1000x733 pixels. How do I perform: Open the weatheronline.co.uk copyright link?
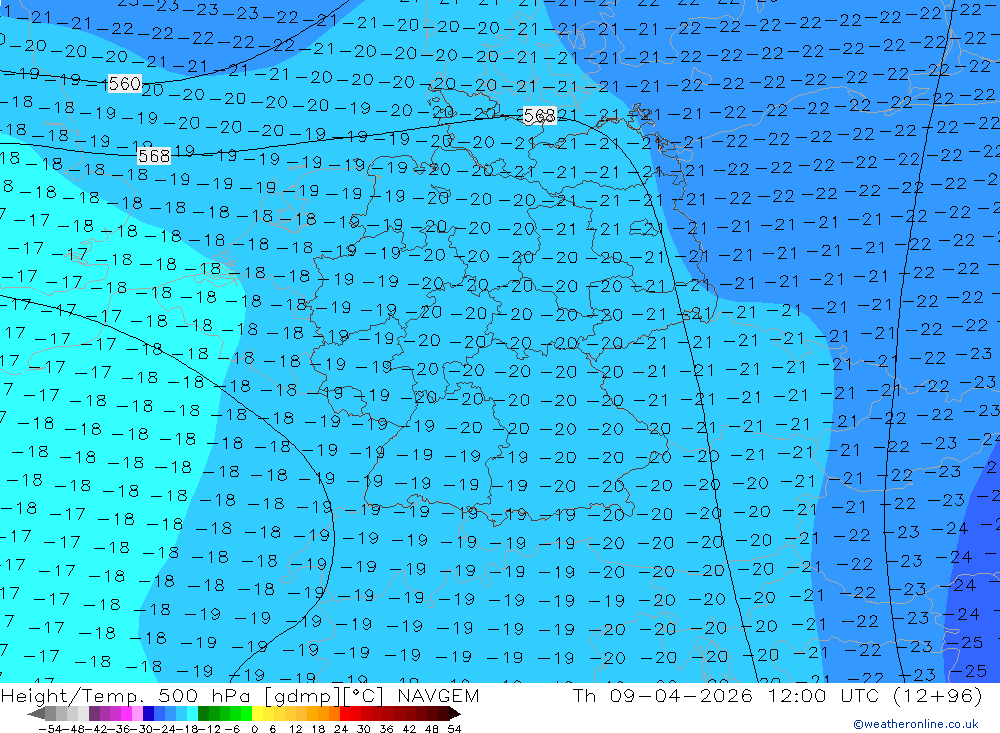(915, 724)
